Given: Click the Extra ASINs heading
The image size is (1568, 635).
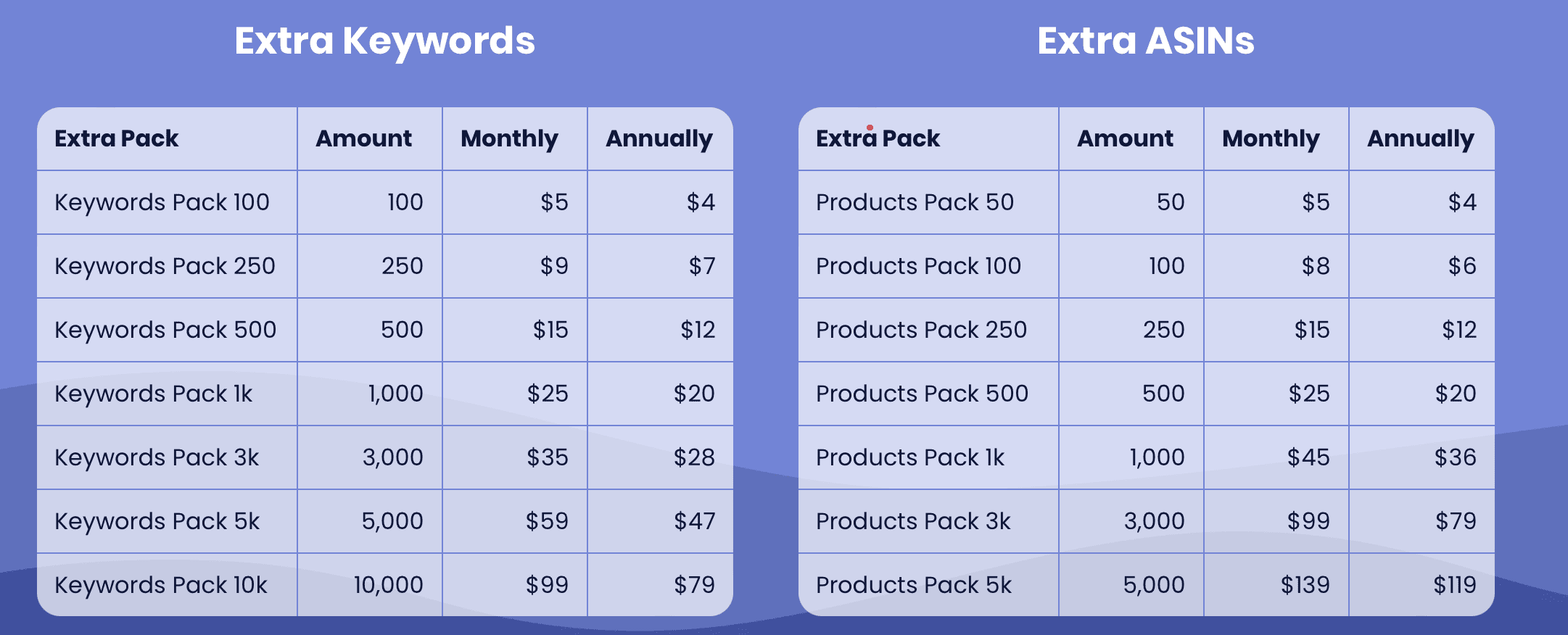Looking at the screenshot, I should coord(1145,41).
